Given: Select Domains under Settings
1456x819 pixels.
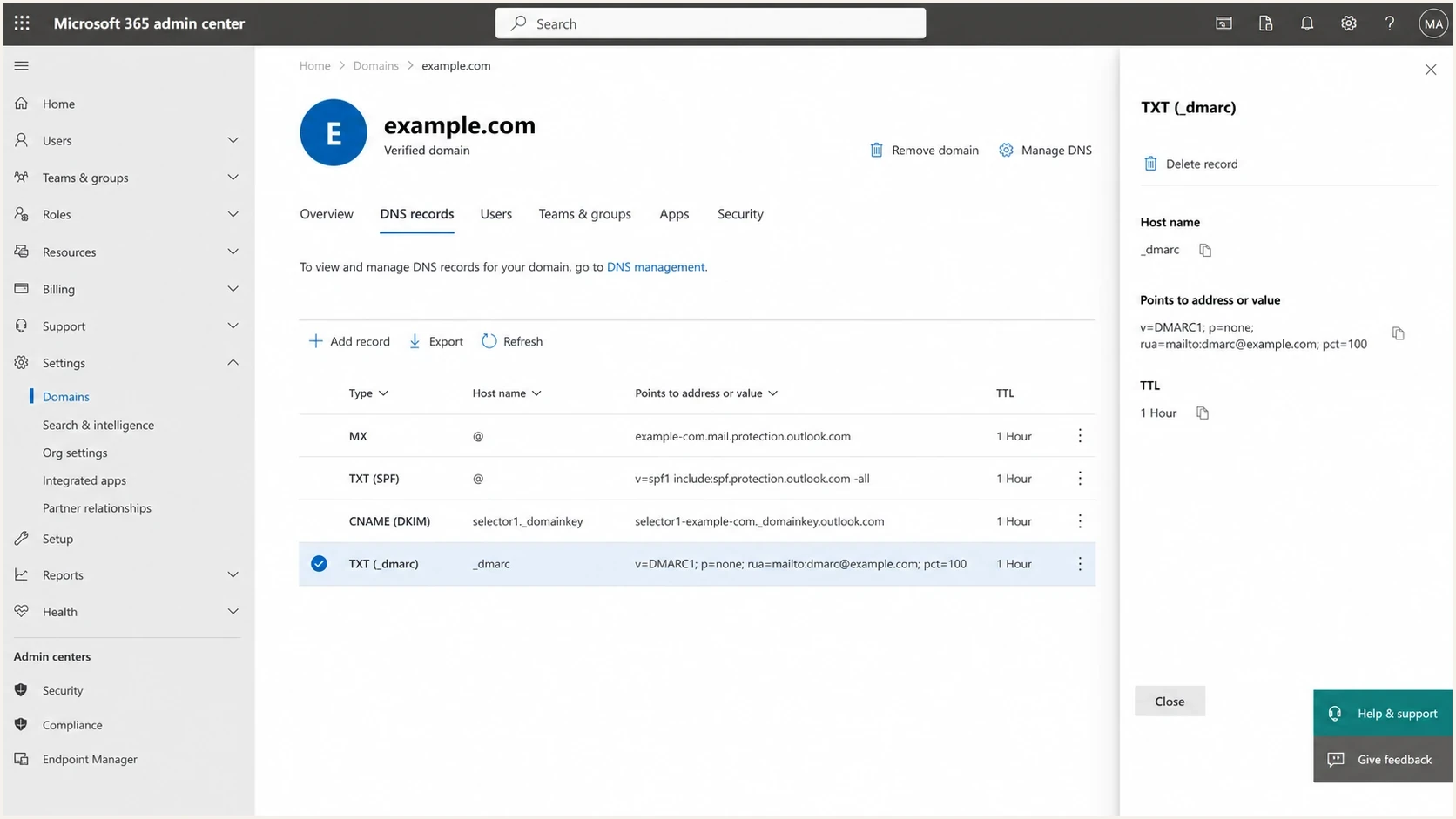Looking at the screenshot, I should point(66,397).
